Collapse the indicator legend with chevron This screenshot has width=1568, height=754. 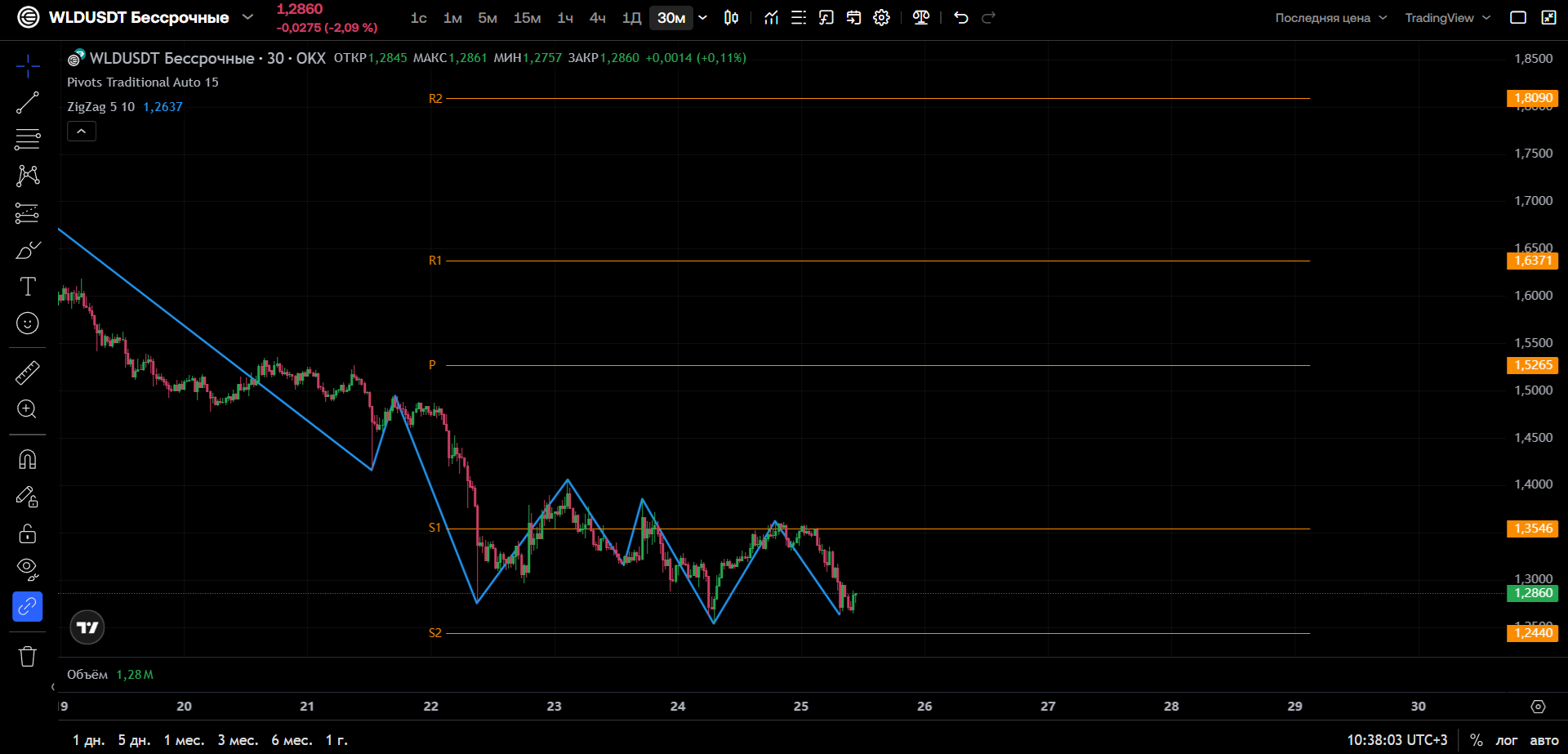coord(82,131)
